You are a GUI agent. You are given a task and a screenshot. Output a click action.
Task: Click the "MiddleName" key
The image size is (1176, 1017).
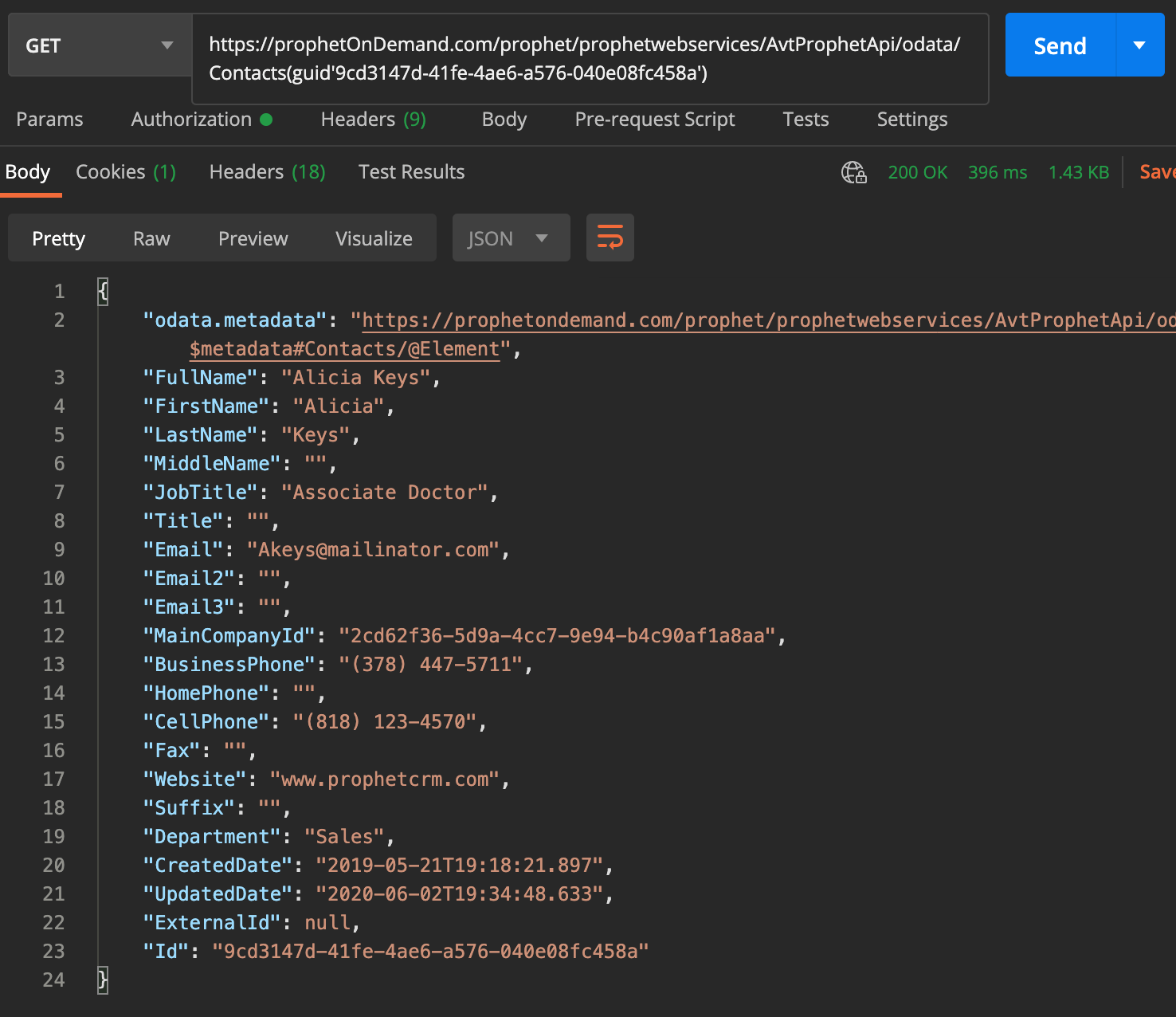pyautogui.click(x=212, y=464)
